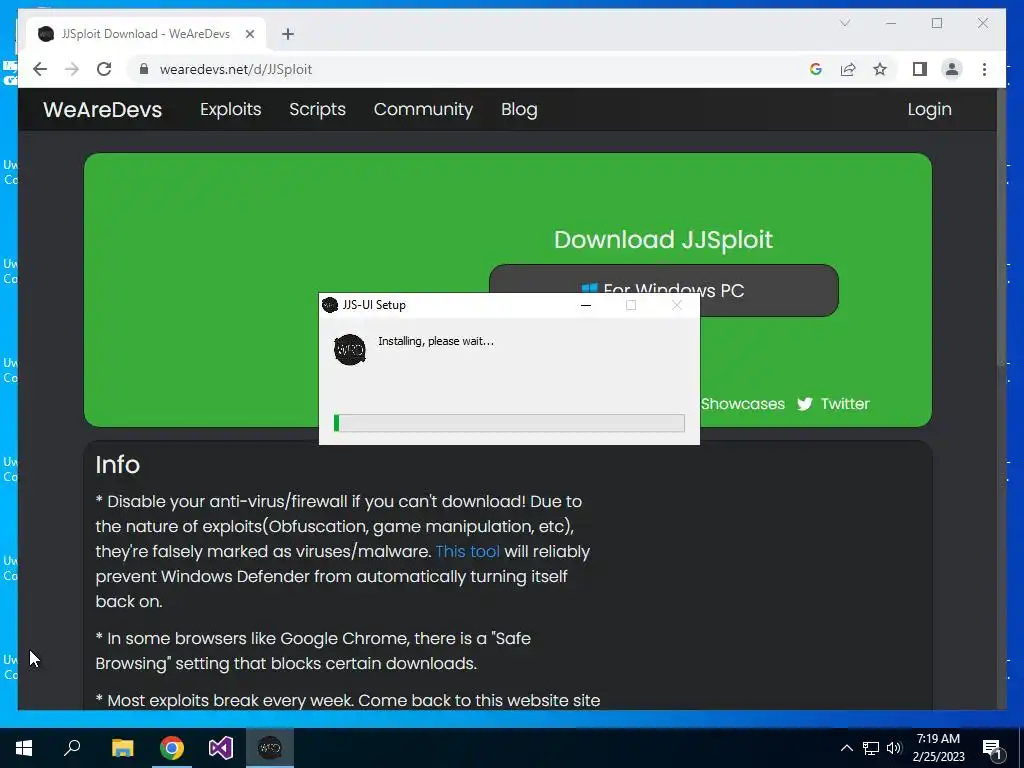Select the JJSploit Download - WeAreDevs tab

[x=146, y=34]
